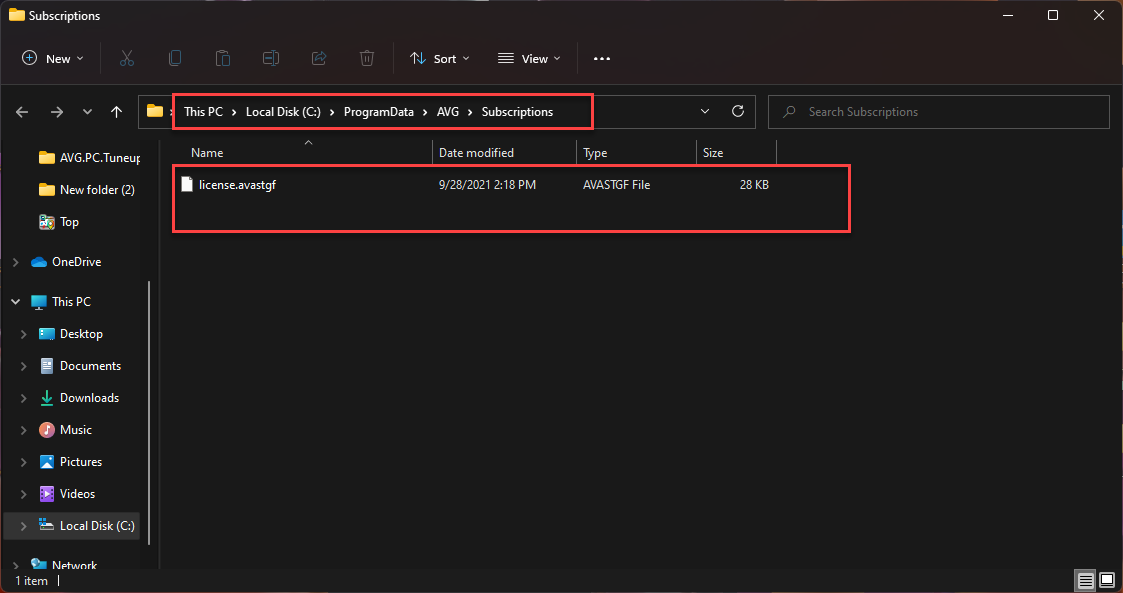Select Documents in the navigation pane
1123x593 pixels.
(79, 366)
